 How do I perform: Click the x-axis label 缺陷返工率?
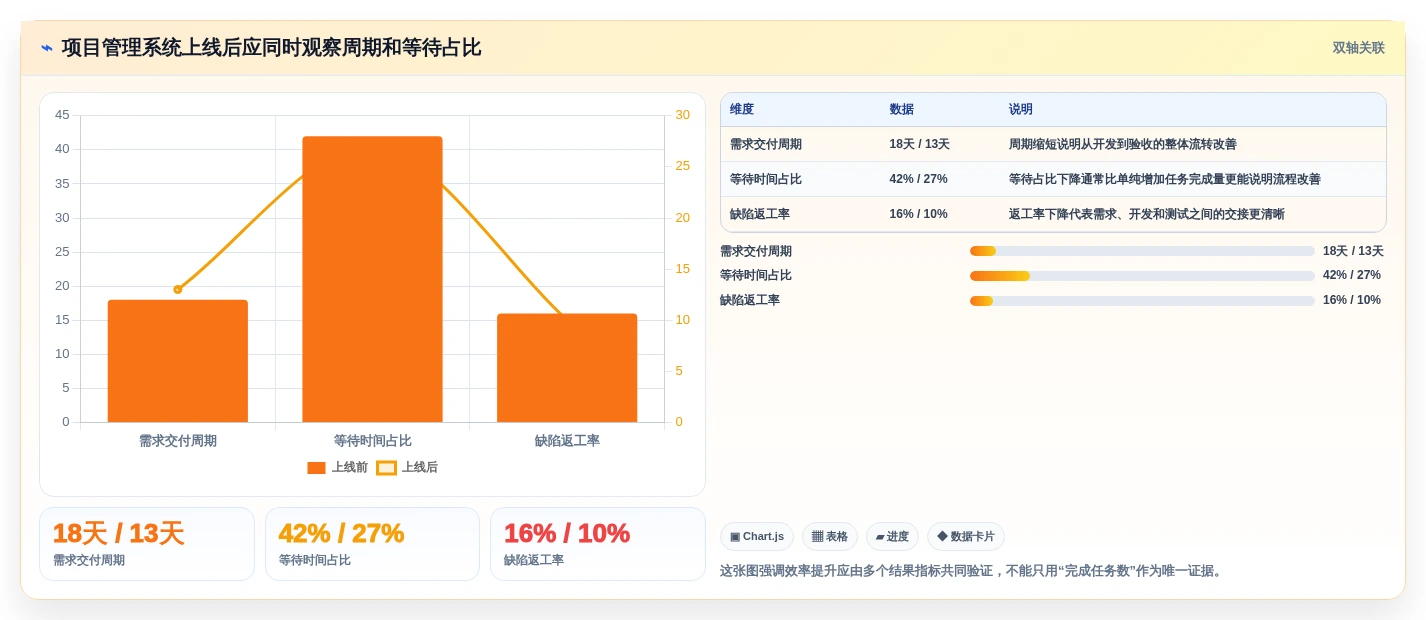tap(567, 441)
